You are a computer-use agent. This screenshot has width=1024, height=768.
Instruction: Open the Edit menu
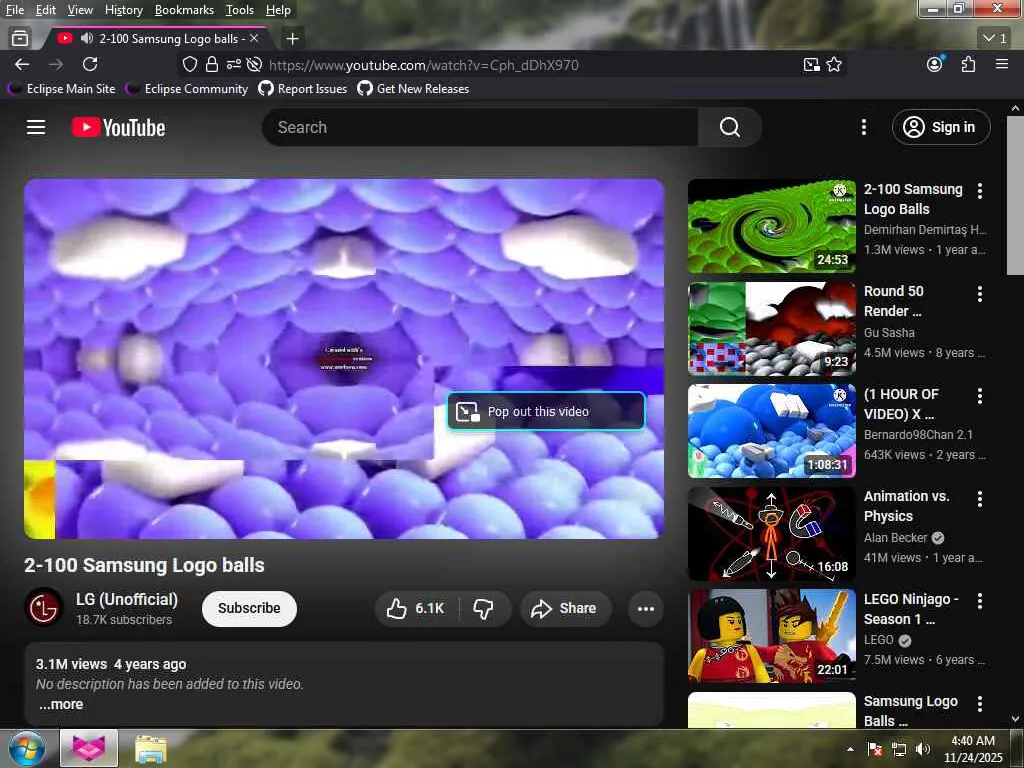[x=46, y=10]
